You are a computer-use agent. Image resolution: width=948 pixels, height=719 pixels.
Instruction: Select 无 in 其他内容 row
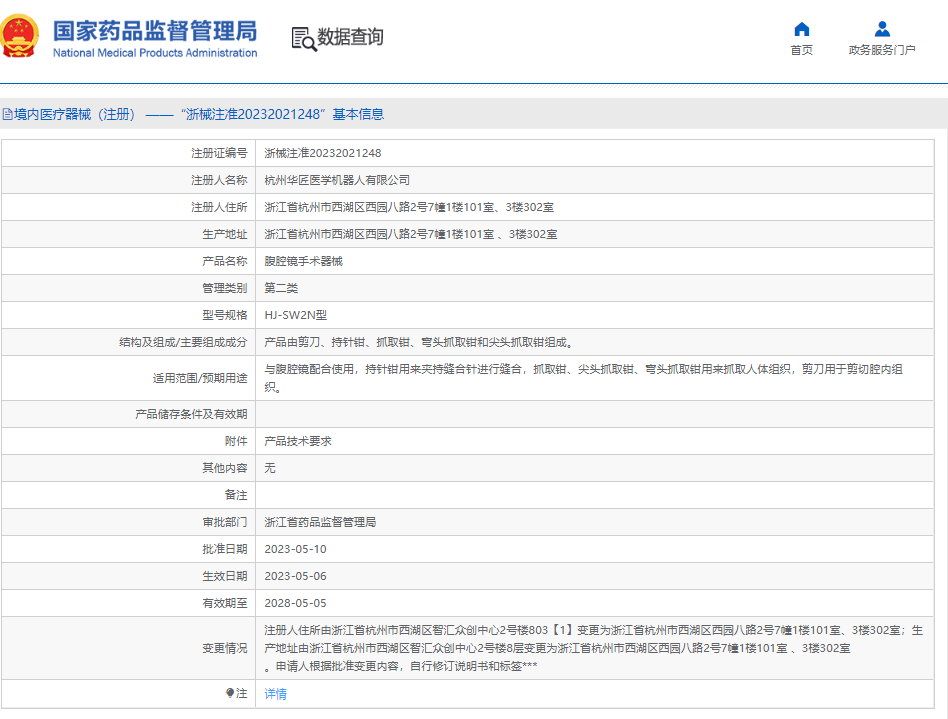270,468
